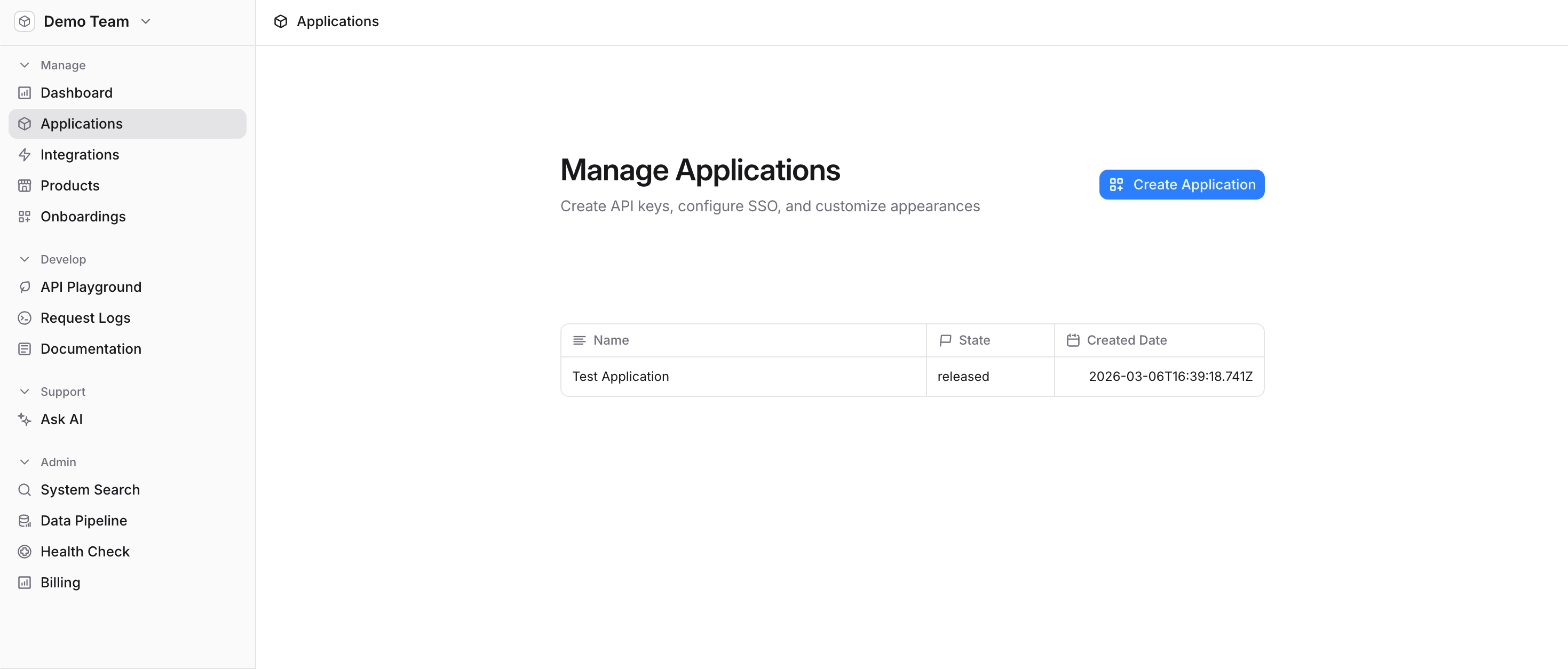Go to Integrations page

pyautogui.click(x=127, y=155)
